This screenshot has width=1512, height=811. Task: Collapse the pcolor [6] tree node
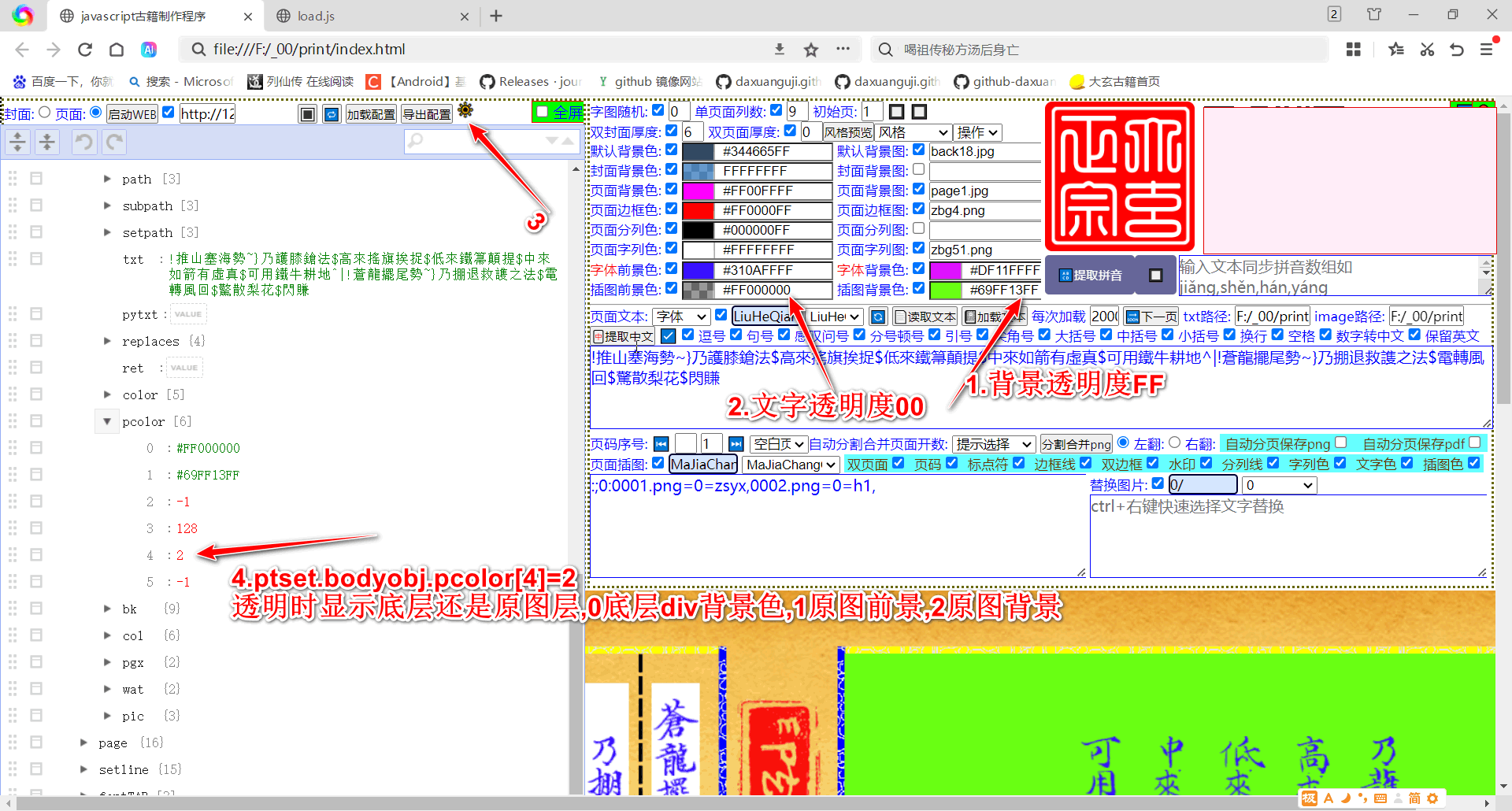coord(107,421)
